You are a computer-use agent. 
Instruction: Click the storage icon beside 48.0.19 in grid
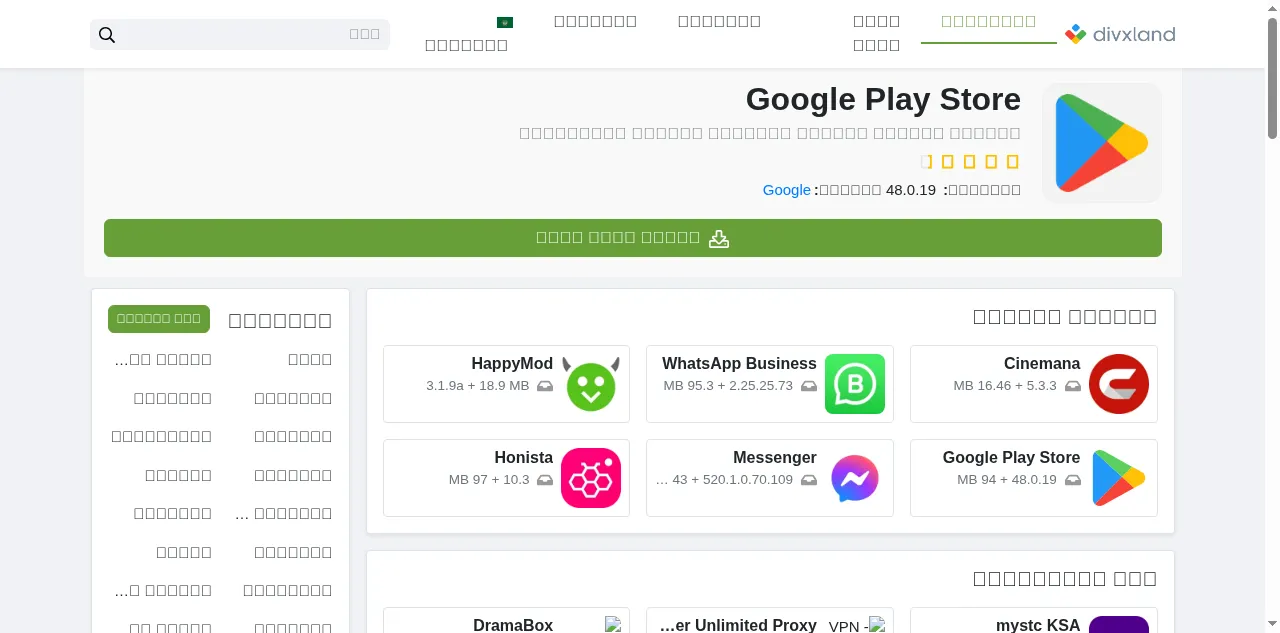point(1073,480)
